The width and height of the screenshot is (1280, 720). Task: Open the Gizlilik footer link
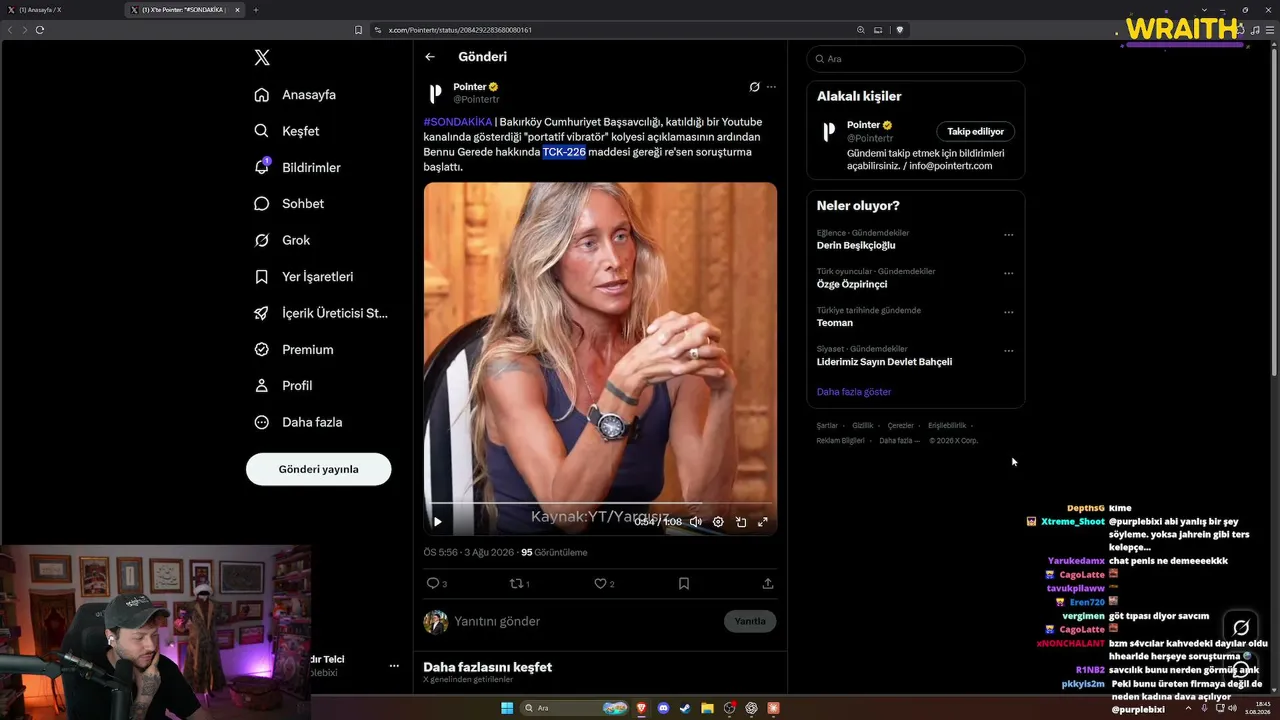click(x=863, y=426)
